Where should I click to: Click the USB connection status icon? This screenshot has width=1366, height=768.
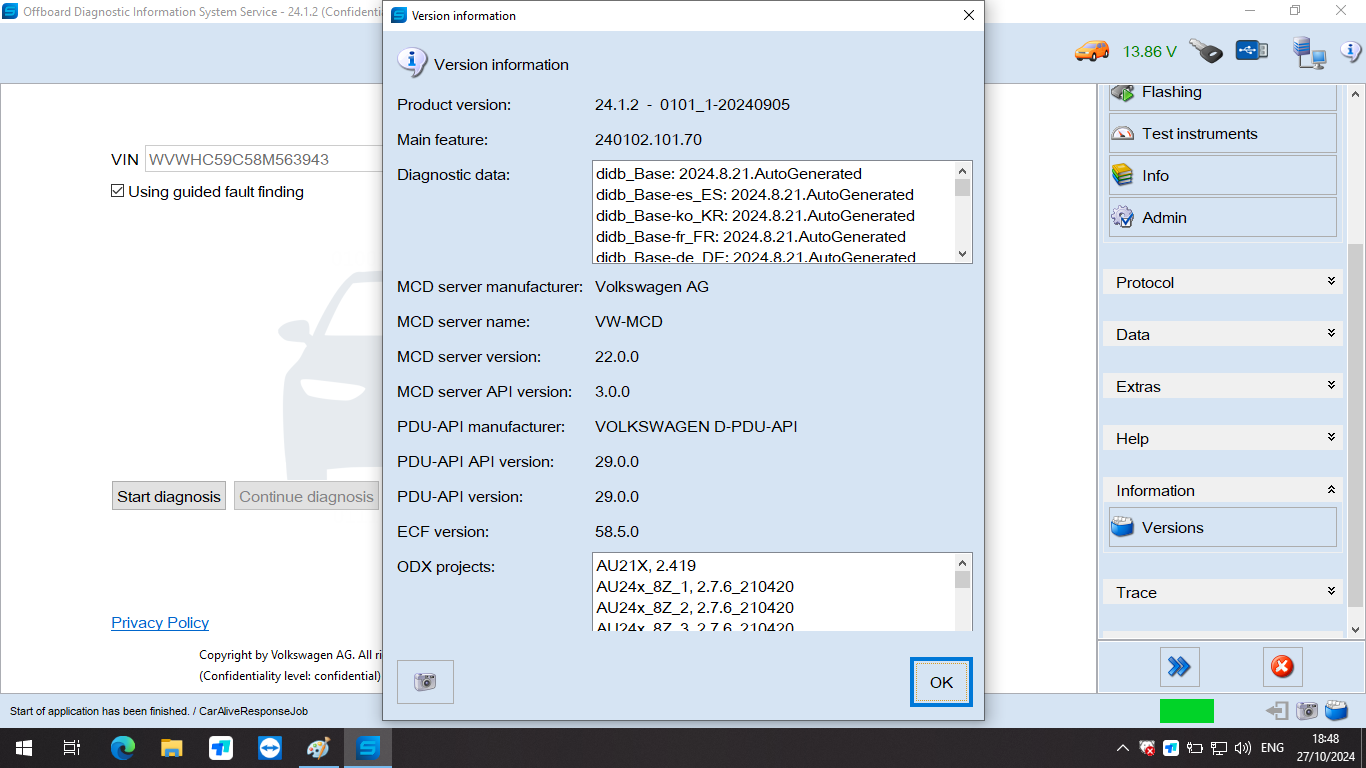click(x=1251, y=51)
